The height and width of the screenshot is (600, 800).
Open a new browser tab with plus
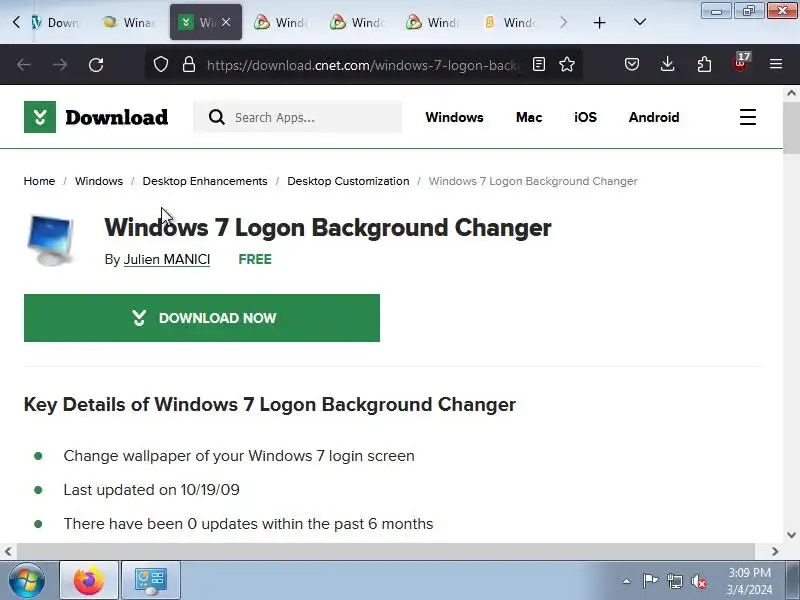click(x=599, y=22)
